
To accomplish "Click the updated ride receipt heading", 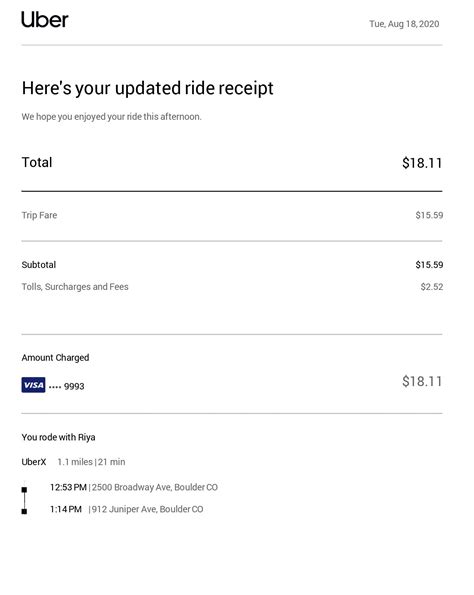I will [x=148, y=88].
